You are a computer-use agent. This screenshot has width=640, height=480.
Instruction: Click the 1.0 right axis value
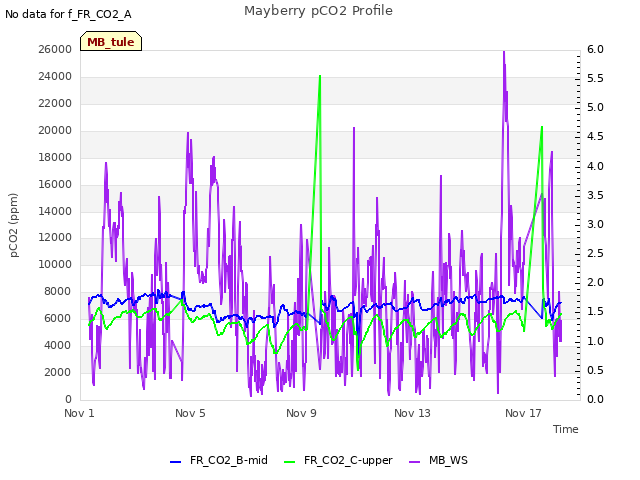click(595, 341)
